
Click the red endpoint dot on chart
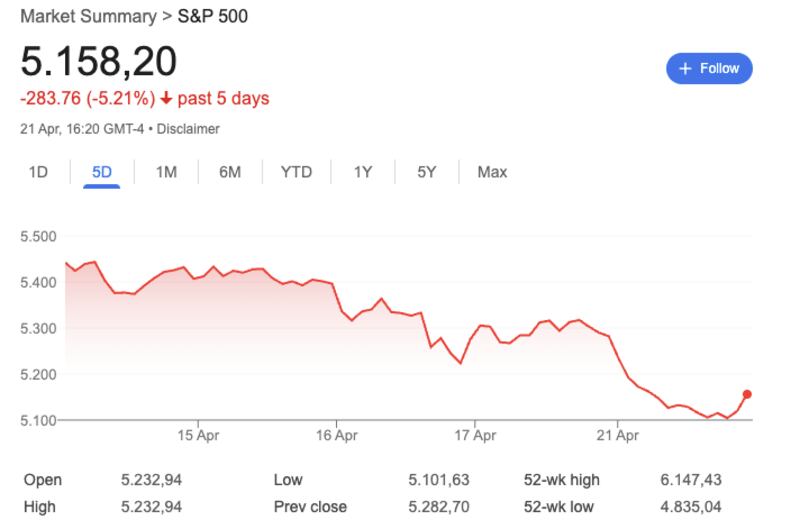pyautogui.click(x=747, y=395)
